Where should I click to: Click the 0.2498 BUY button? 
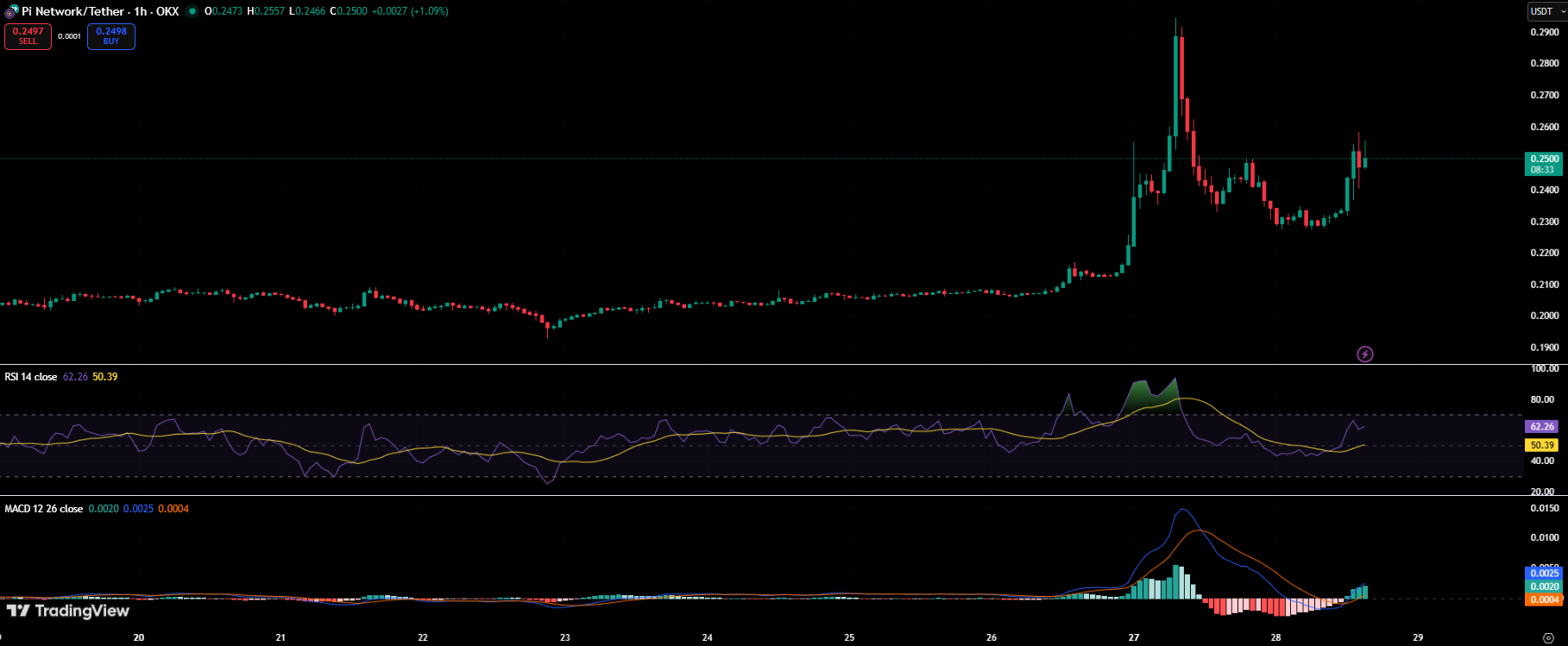111,36
